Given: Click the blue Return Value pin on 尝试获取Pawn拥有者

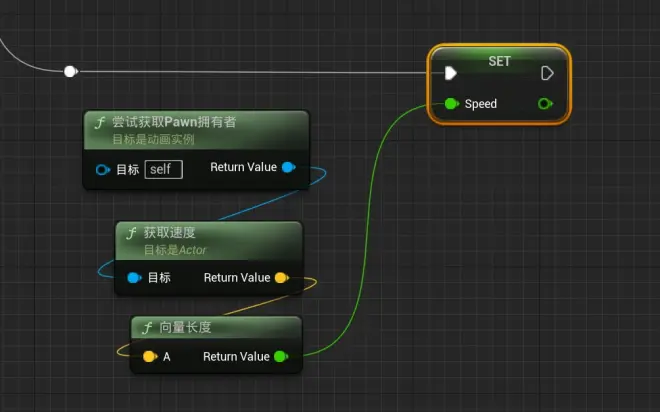Looking at the screenshot, I should click(x=288, y=167).
